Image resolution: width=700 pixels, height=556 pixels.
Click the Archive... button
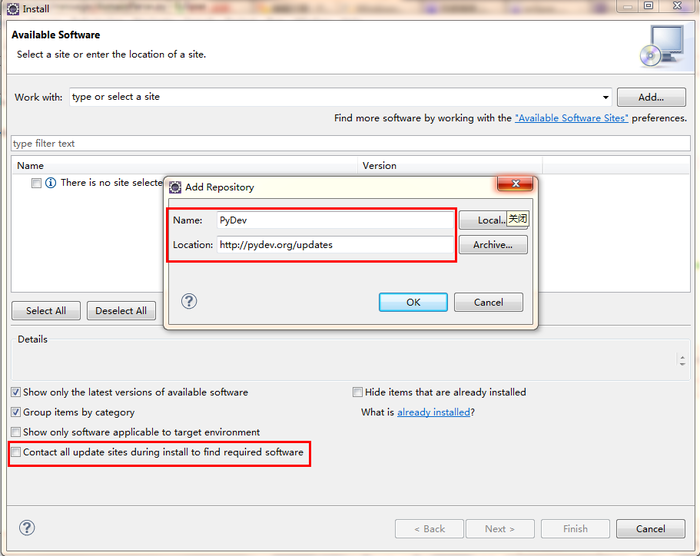click(492, 245)
